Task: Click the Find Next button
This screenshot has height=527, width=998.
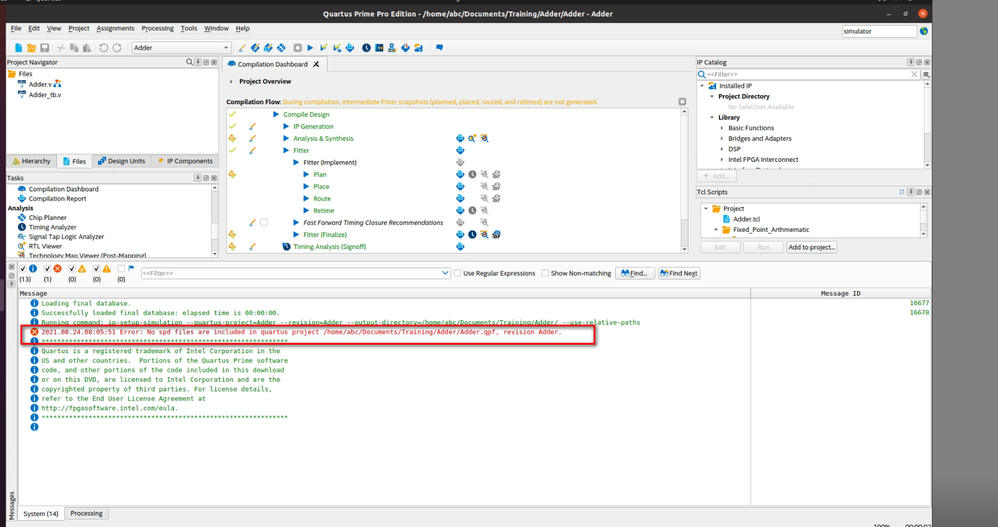Action: pos(679,273)
